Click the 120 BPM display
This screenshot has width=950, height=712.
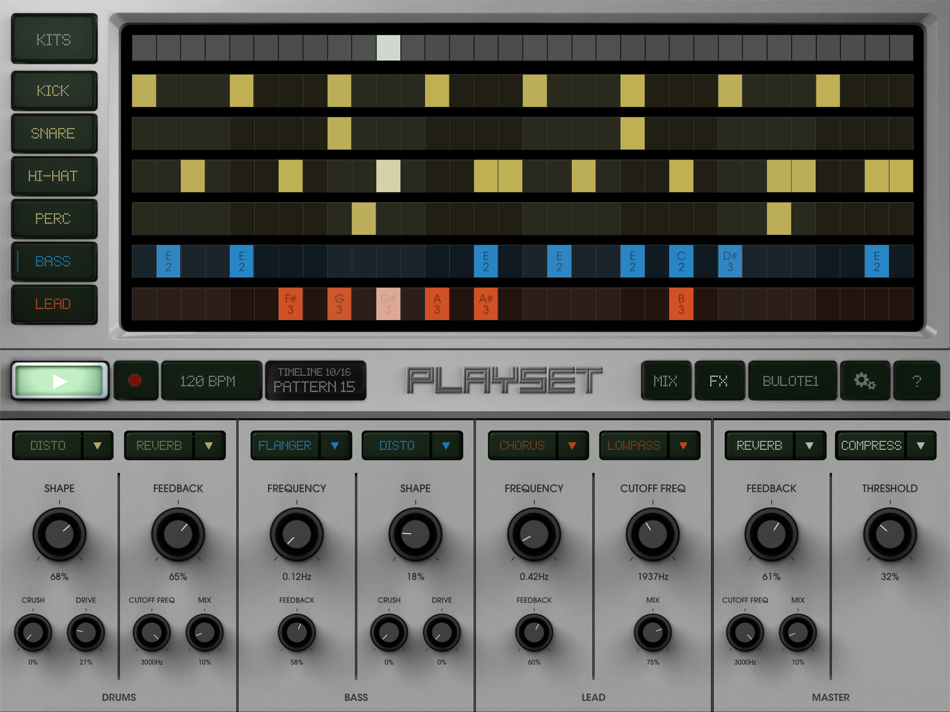pos(211,380)
